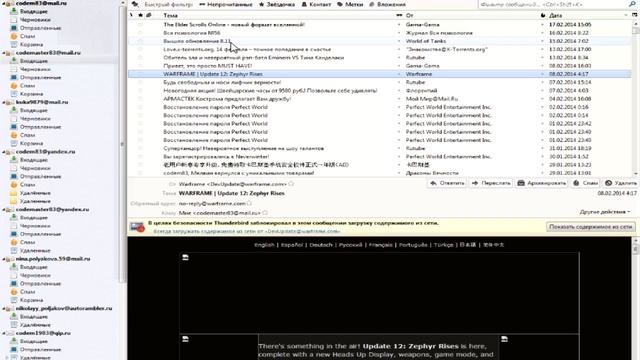Sort by the star column header
The image size is (640, 360).
pyautogui.click(x=140, y=15)
